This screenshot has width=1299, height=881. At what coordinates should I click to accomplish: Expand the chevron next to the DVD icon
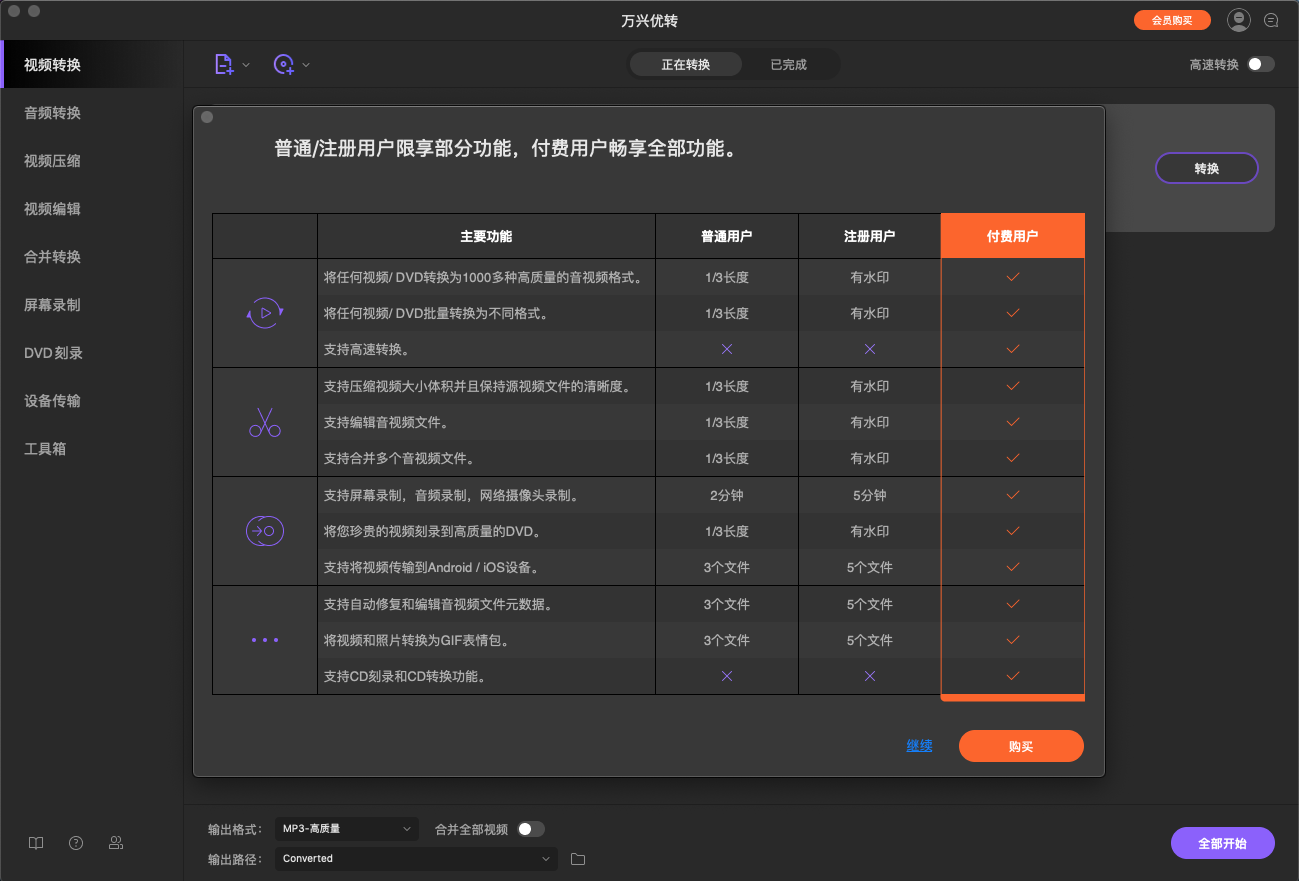(x=304, y=63)
